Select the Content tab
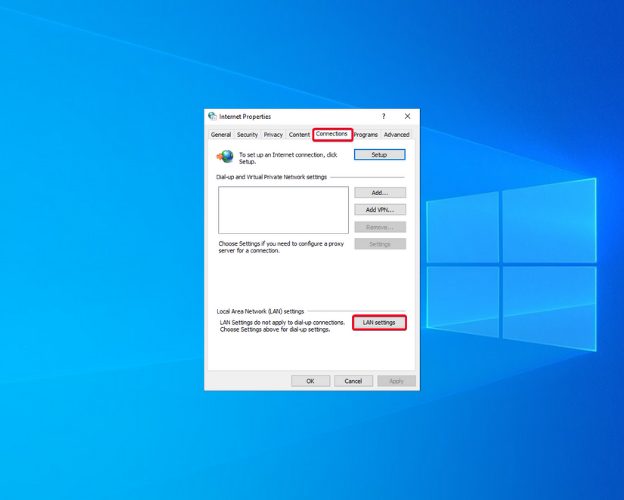 tap(299, 135)
